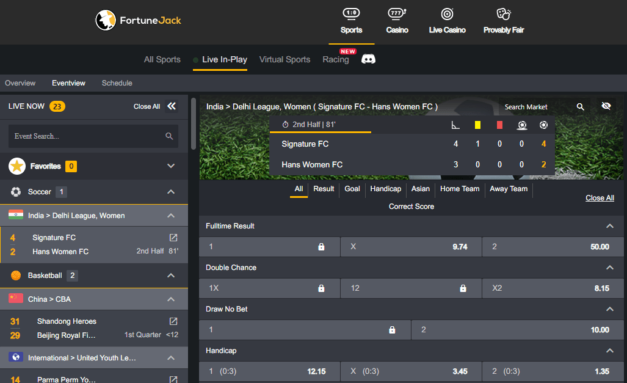Open the Sports section icon
The height and width of the screenshot is (383, 627).
click(351, 14)
